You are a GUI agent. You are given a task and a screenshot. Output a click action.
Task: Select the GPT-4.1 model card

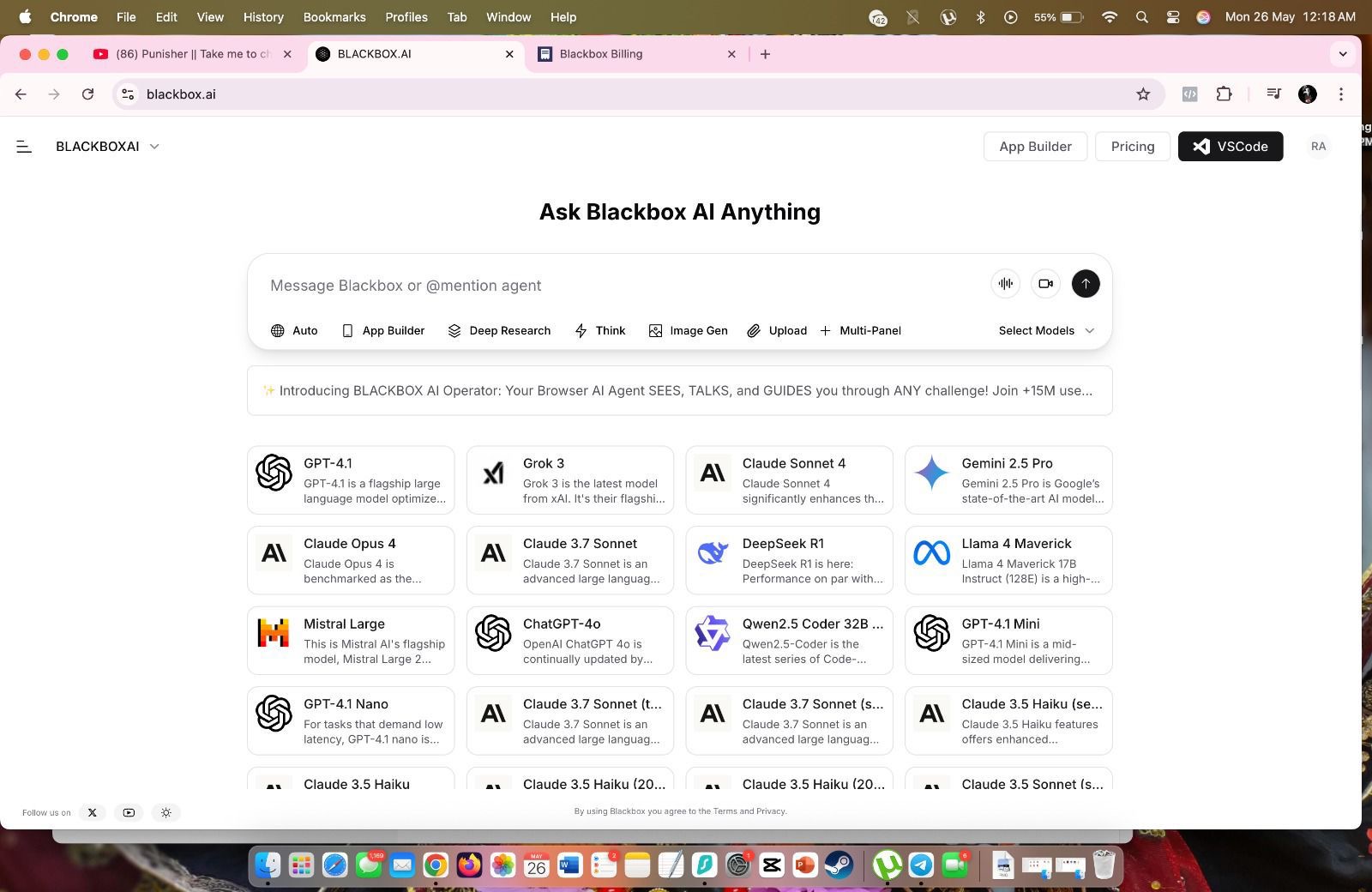[x=351, y=480]
